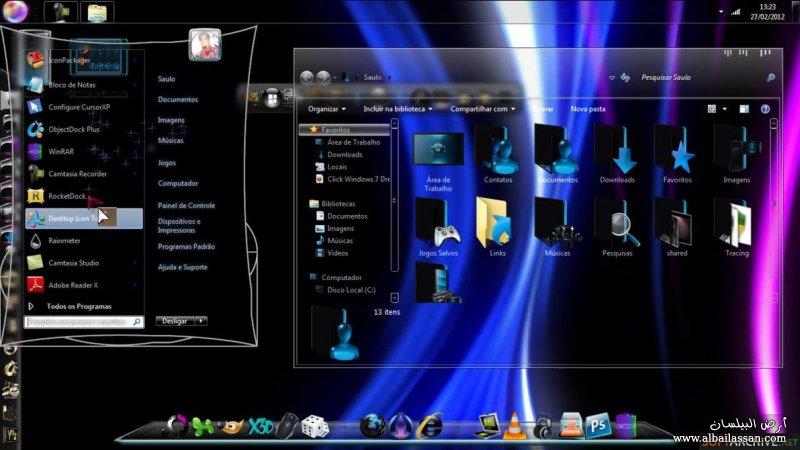Open Explorer help icon
Screen dimensions: 800x450
[x=765, y=109]
